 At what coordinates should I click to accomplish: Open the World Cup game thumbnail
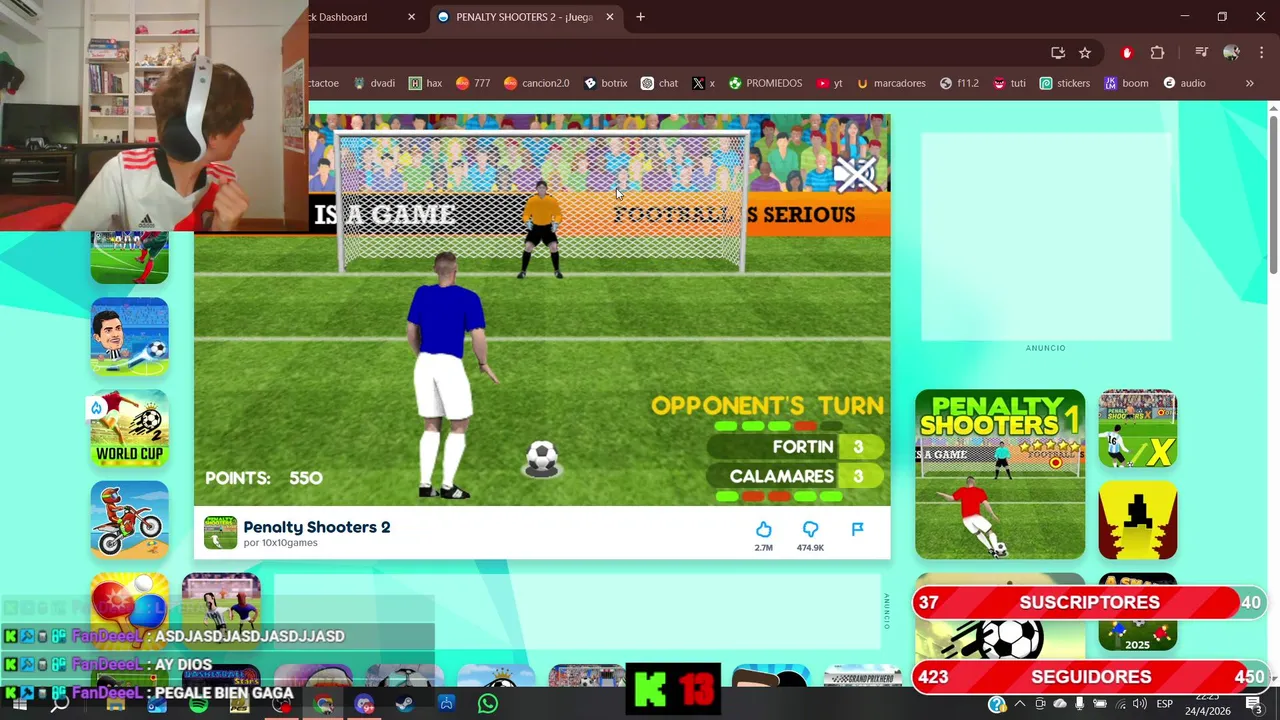[129, 428]
